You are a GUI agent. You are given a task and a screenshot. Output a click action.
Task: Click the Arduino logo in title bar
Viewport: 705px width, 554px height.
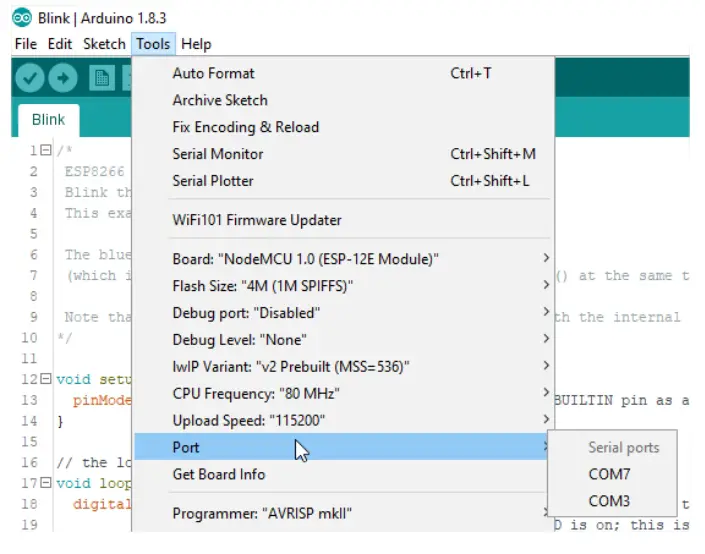22,18
